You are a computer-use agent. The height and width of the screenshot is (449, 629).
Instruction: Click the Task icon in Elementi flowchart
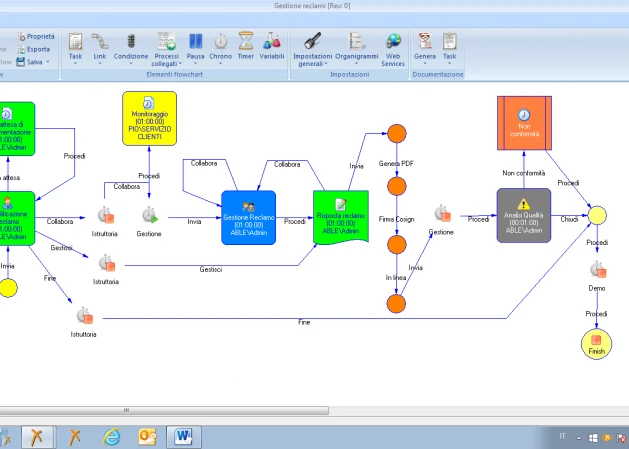[75, 41]
